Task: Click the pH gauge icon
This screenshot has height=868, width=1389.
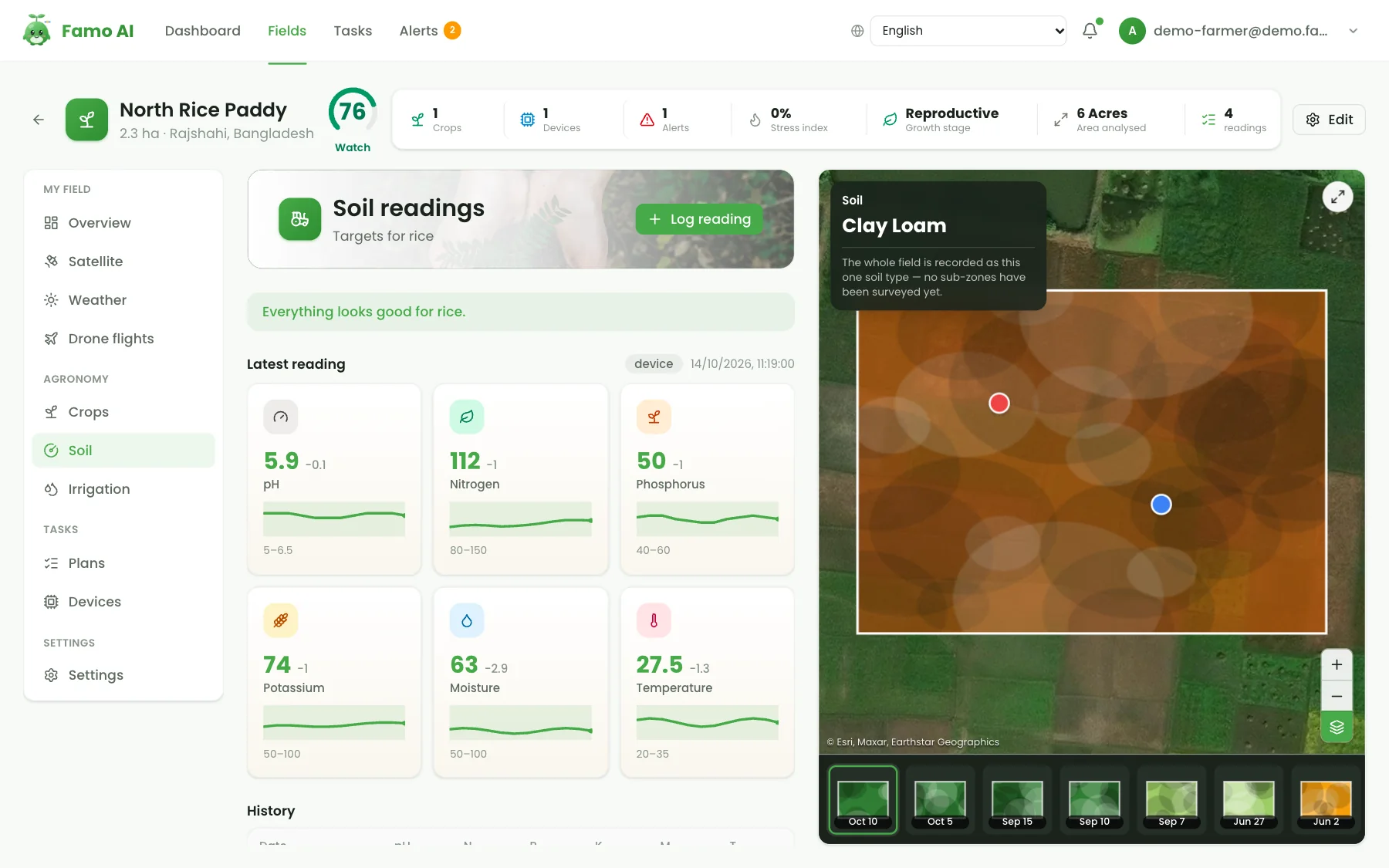Action: coord(280,417)
